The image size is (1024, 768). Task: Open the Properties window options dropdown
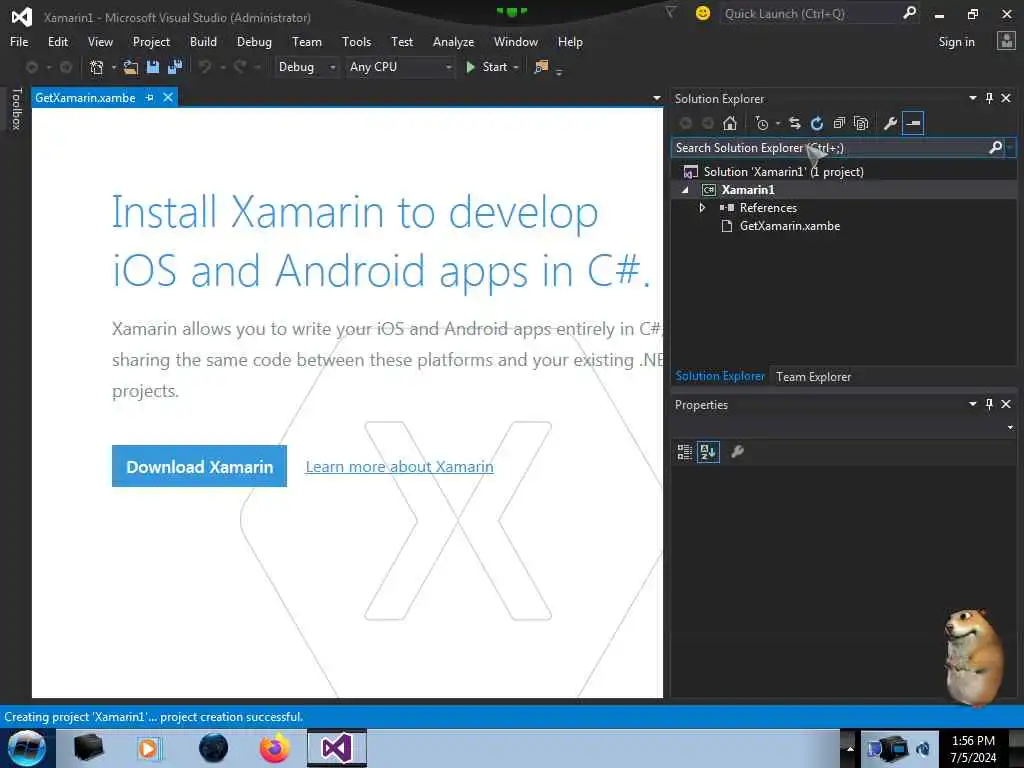(x=972, y=404)
